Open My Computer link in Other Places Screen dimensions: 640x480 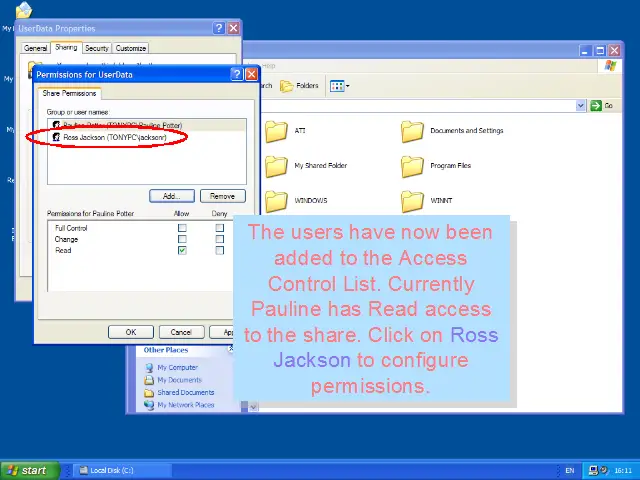click(x=178, y=367)
